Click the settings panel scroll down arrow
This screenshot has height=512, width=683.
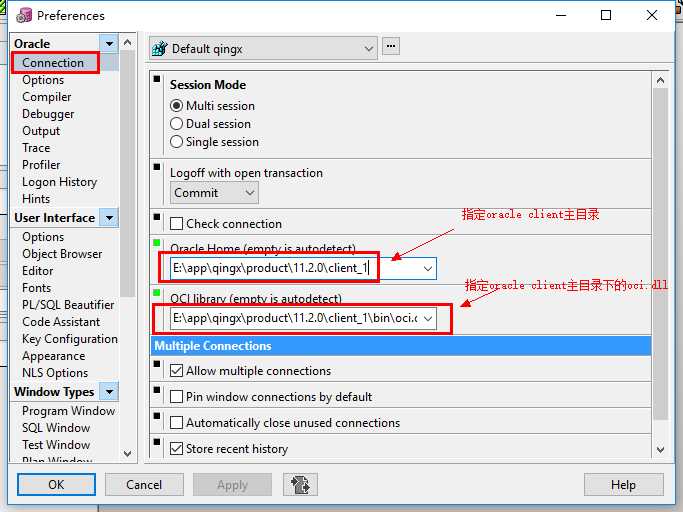pos(660,449)
